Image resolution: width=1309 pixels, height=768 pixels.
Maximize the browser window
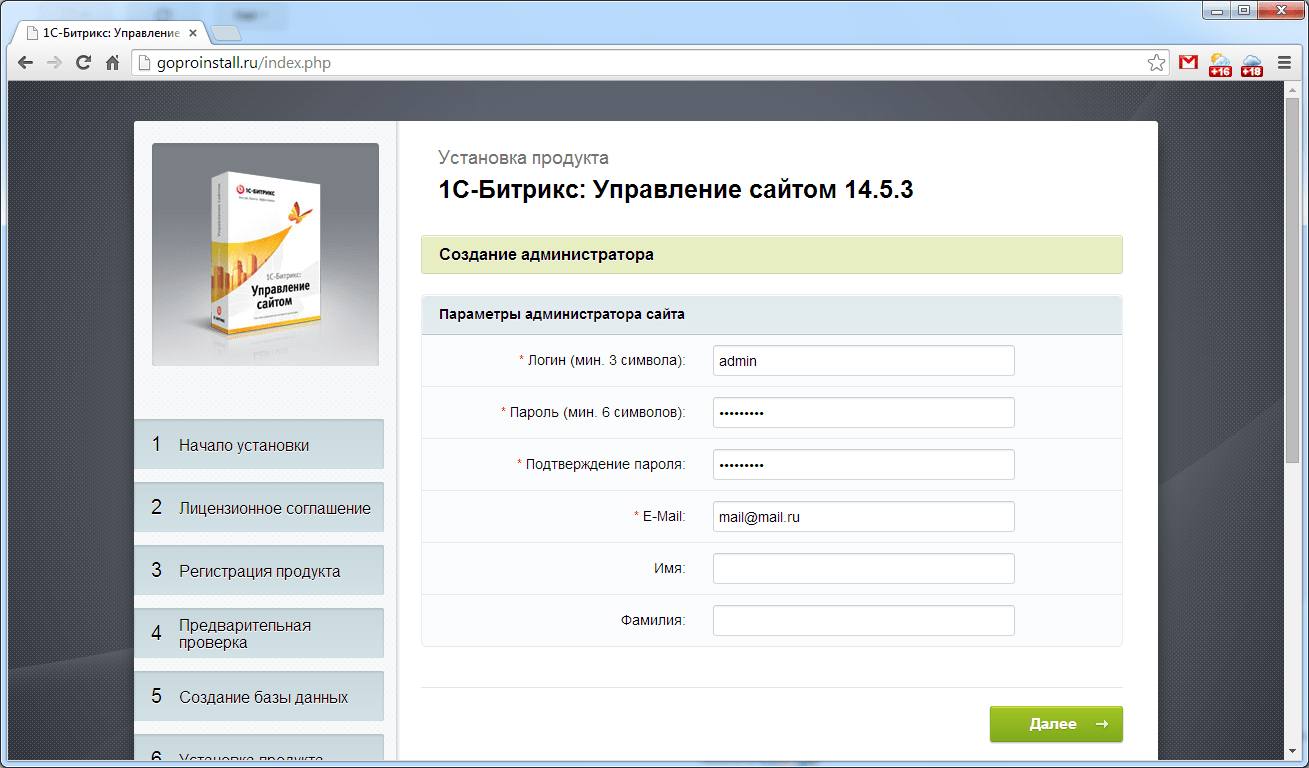[1243, 10]
